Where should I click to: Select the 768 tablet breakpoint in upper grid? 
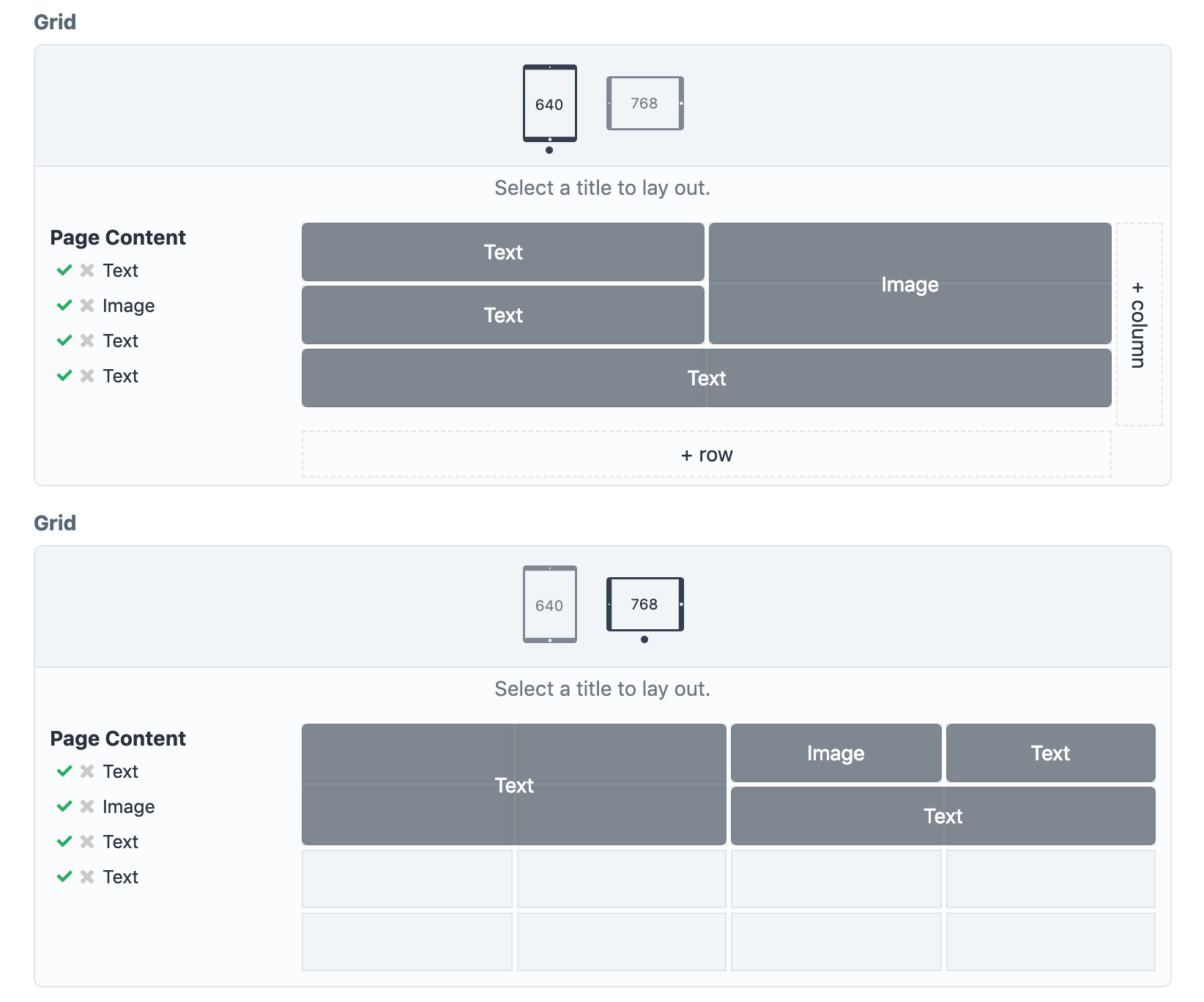[645, 103]
